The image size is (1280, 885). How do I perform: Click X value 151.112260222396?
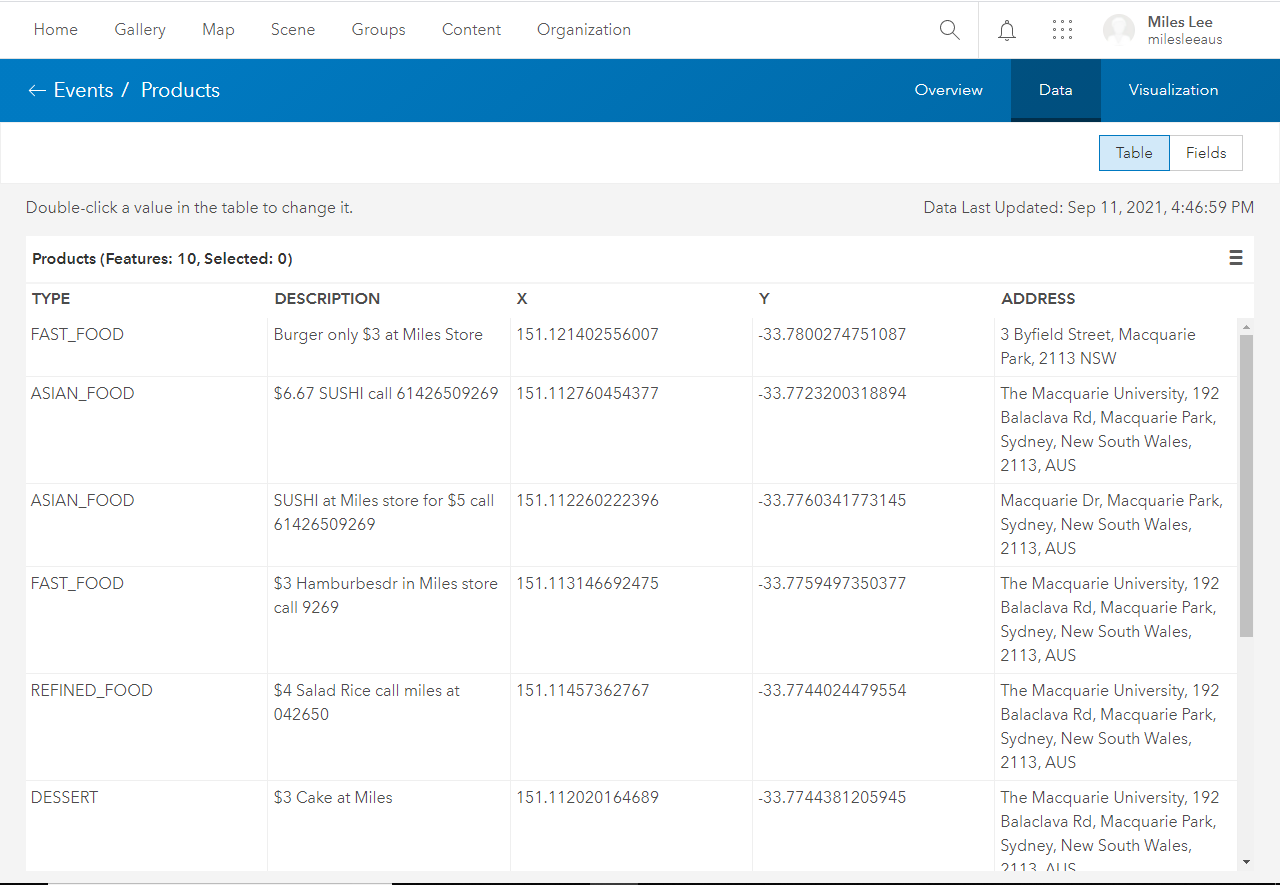click(587, 500)
